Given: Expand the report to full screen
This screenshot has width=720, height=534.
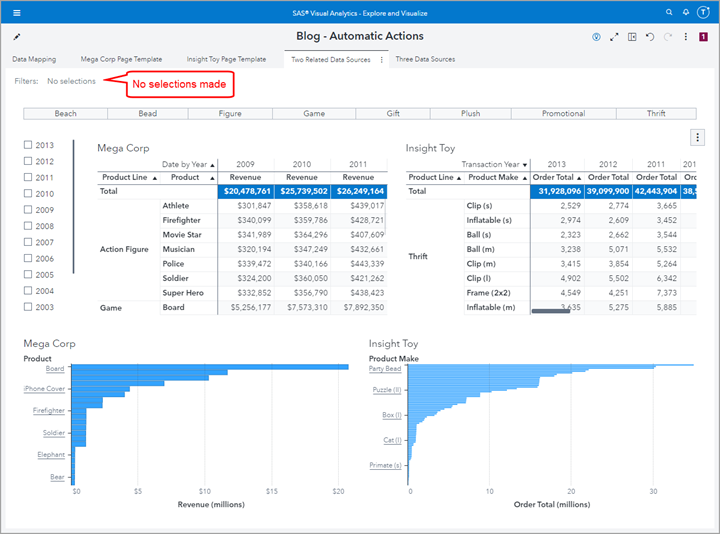Looking at the screenshot, I should 614,37.
